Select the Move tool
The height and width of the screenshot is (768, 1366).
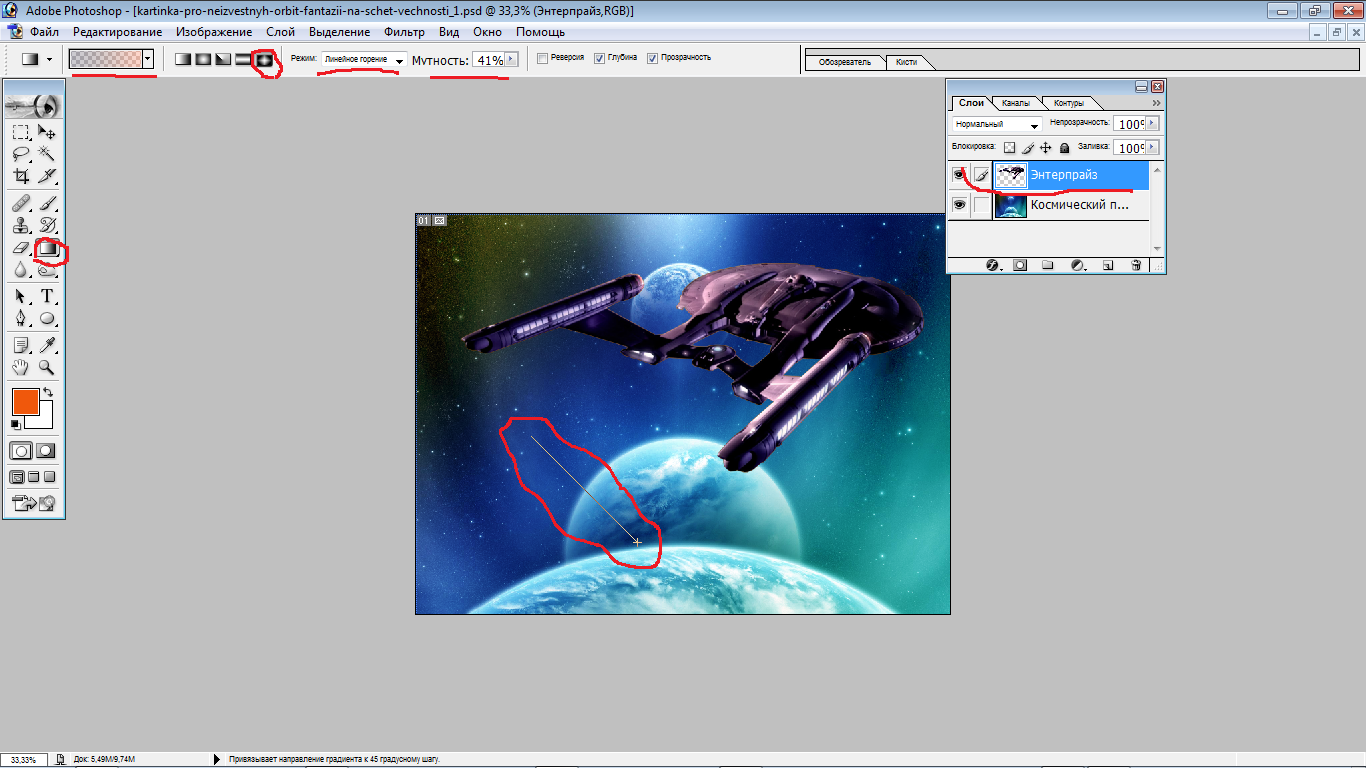pyautogui.click(x=46, y=132)
